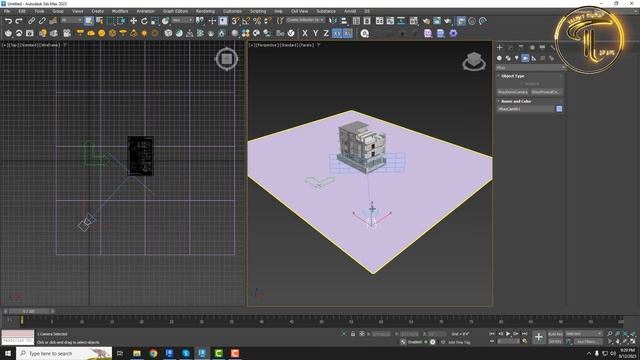This screenshot has width=640, height=360.
Task: Click the Select and Manipulate crosshair icon
Action: coord(212,21)
